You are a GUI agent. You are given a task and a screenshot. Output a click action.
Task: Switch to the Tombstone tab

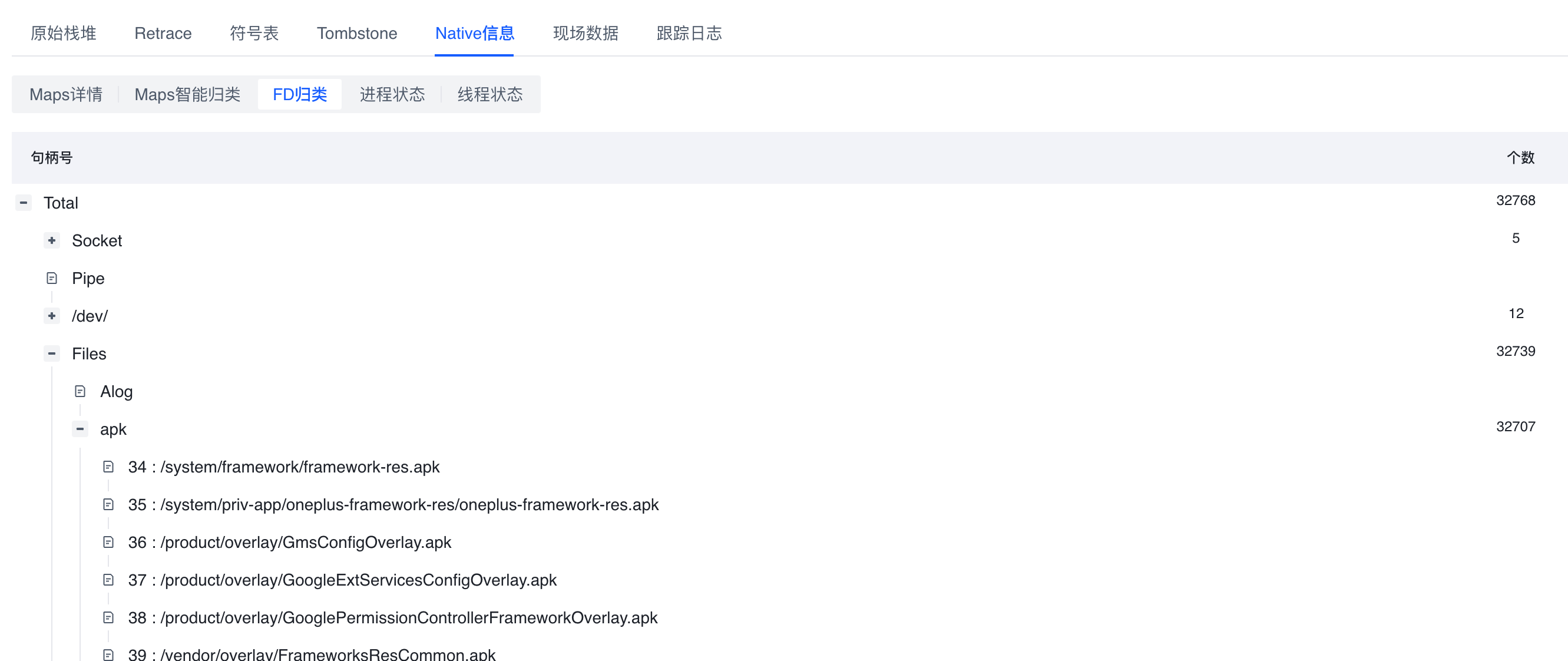click(x=357, y=34)
